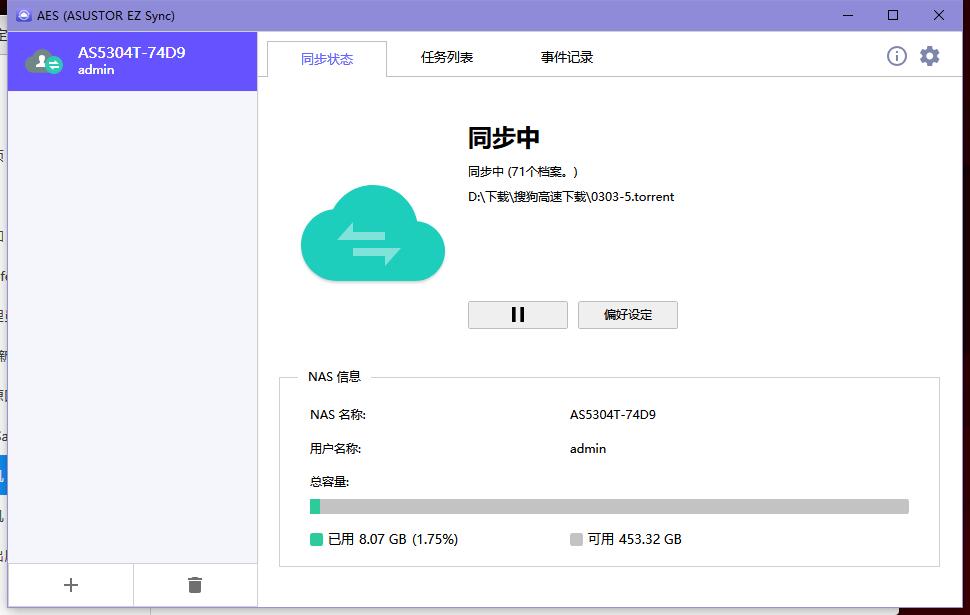This screenshot has width=970, height=615.
Task: Click the teal cloud sync icon
Action: coord(373,233)
